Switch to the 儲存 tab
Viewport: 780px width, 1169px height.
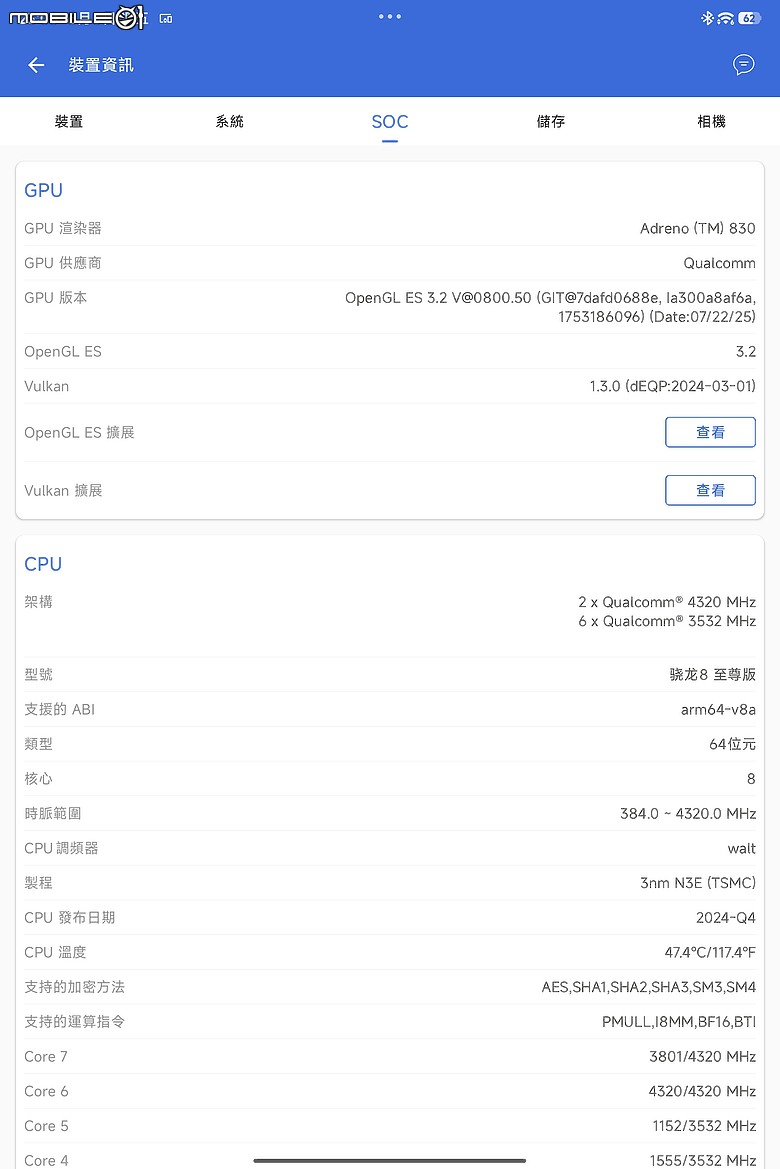550,122
